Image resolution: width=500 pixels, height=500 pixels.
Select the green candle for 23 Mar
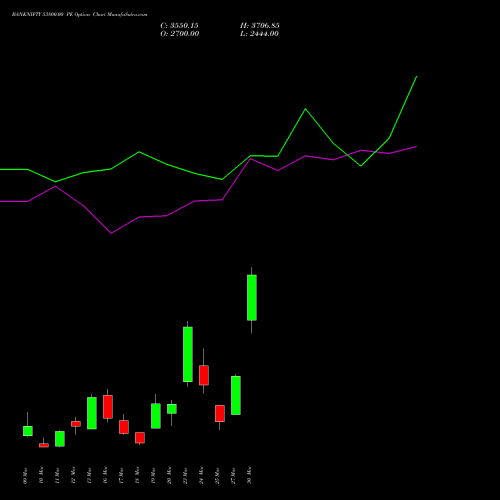pyautogui.click(x=188, y=354)
